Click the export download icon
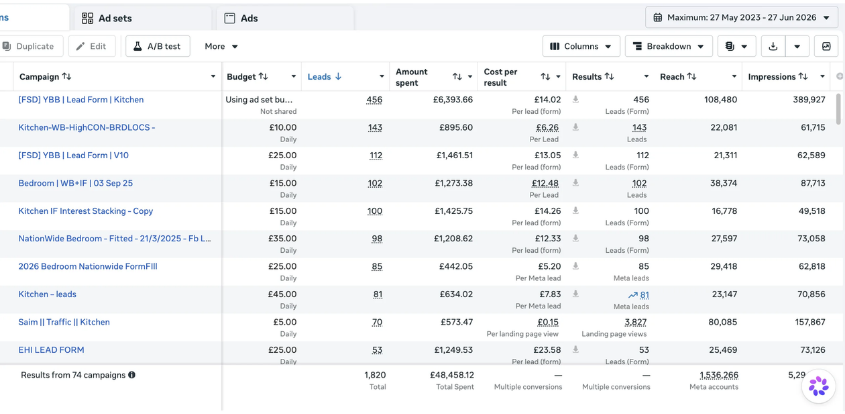The width and height of the screenshot is (845, 414). (773, 46)
